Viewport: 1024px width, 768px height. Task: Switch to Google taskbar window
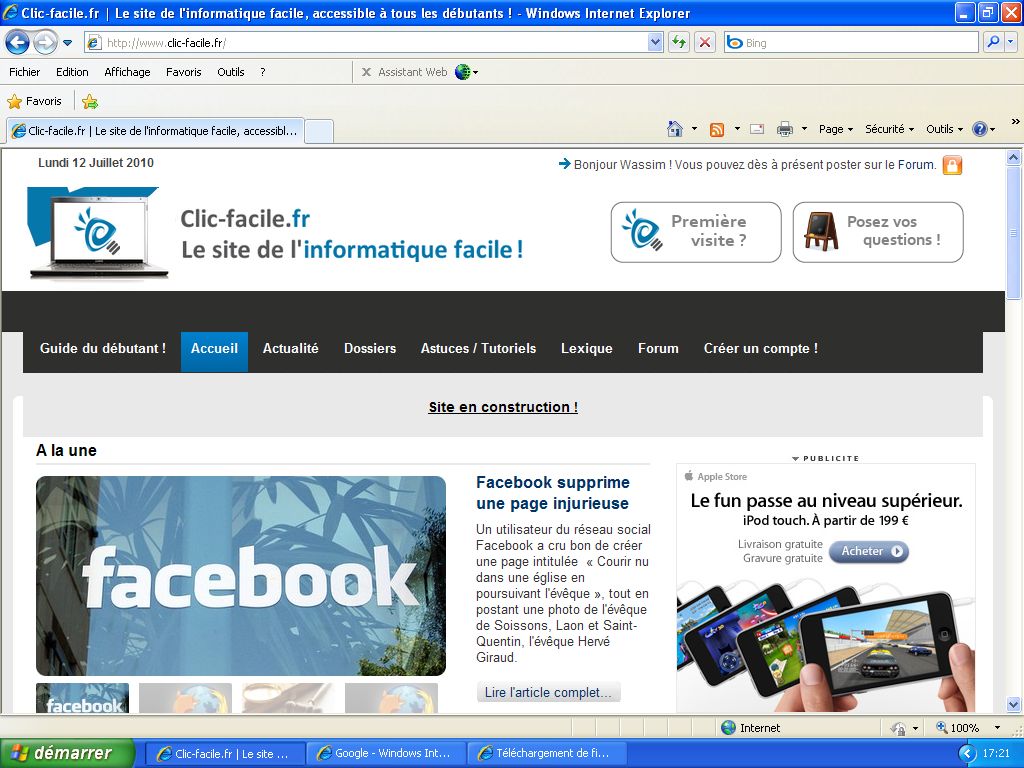click(386, 754)
